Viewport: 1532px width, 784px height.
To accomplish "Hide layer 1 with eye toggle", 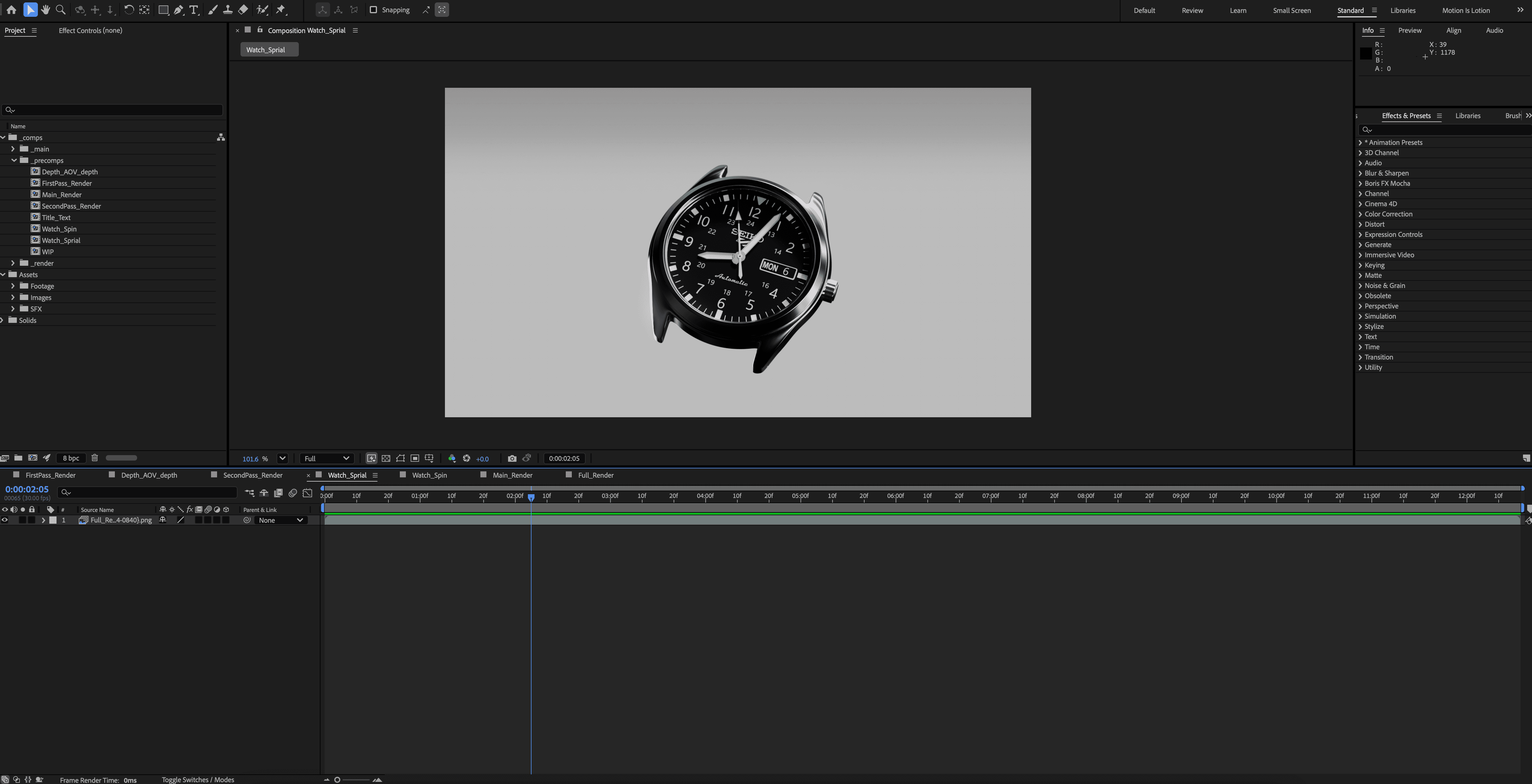I will tap(5, 520).
